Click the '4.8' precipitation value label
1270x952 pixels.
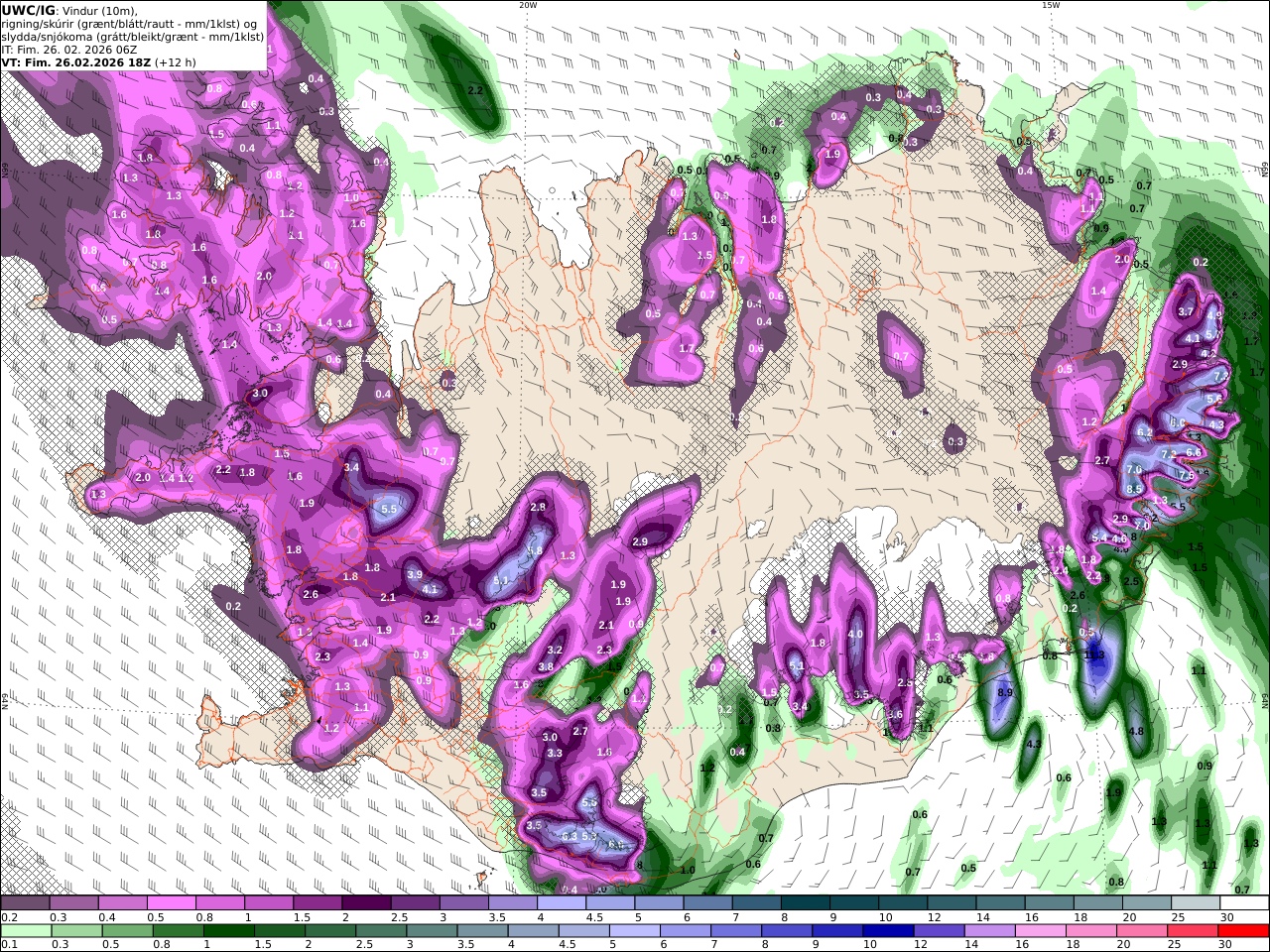[1137, 731]
